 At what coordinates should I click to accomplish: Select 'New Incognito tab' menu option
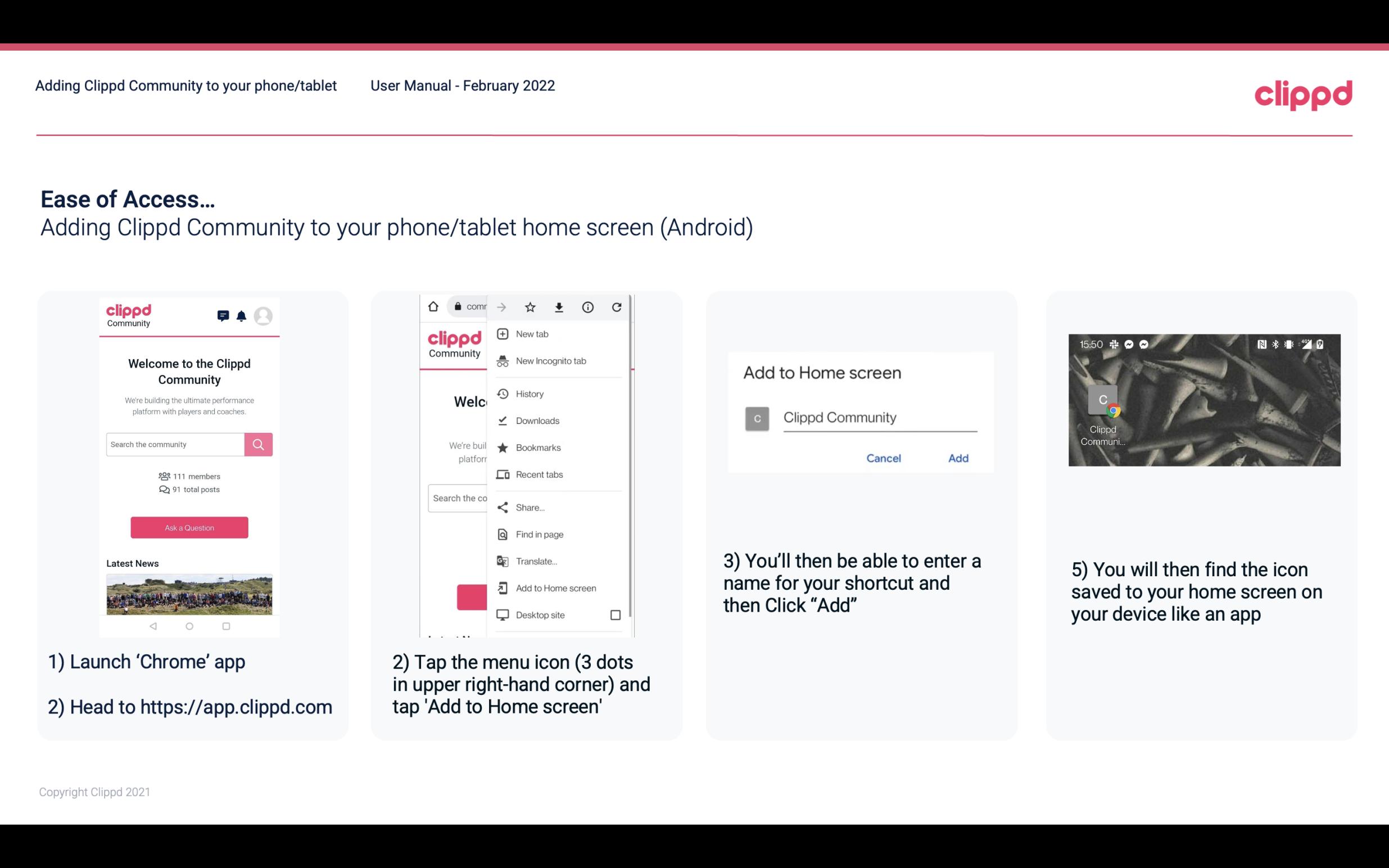pyautogui.click(x=551, y=361)
